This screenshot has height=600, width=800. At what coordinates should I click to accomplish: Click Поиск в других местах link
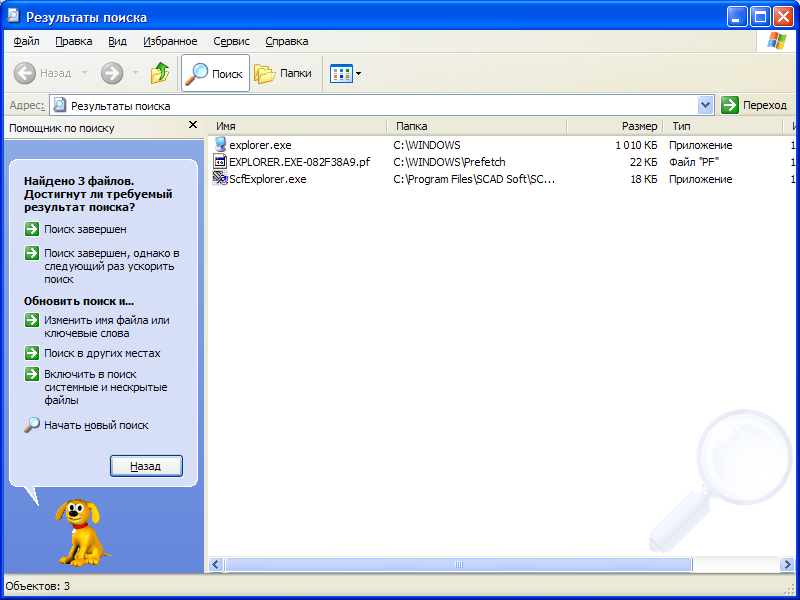(102, 353)
